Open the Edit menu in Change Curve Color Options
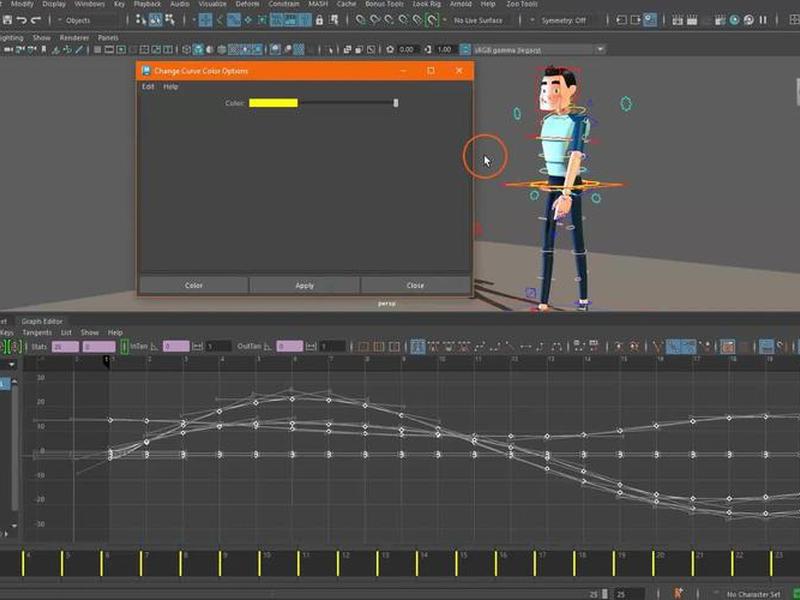The width and height of the screenshot is (800, 600). coord(148,87)
